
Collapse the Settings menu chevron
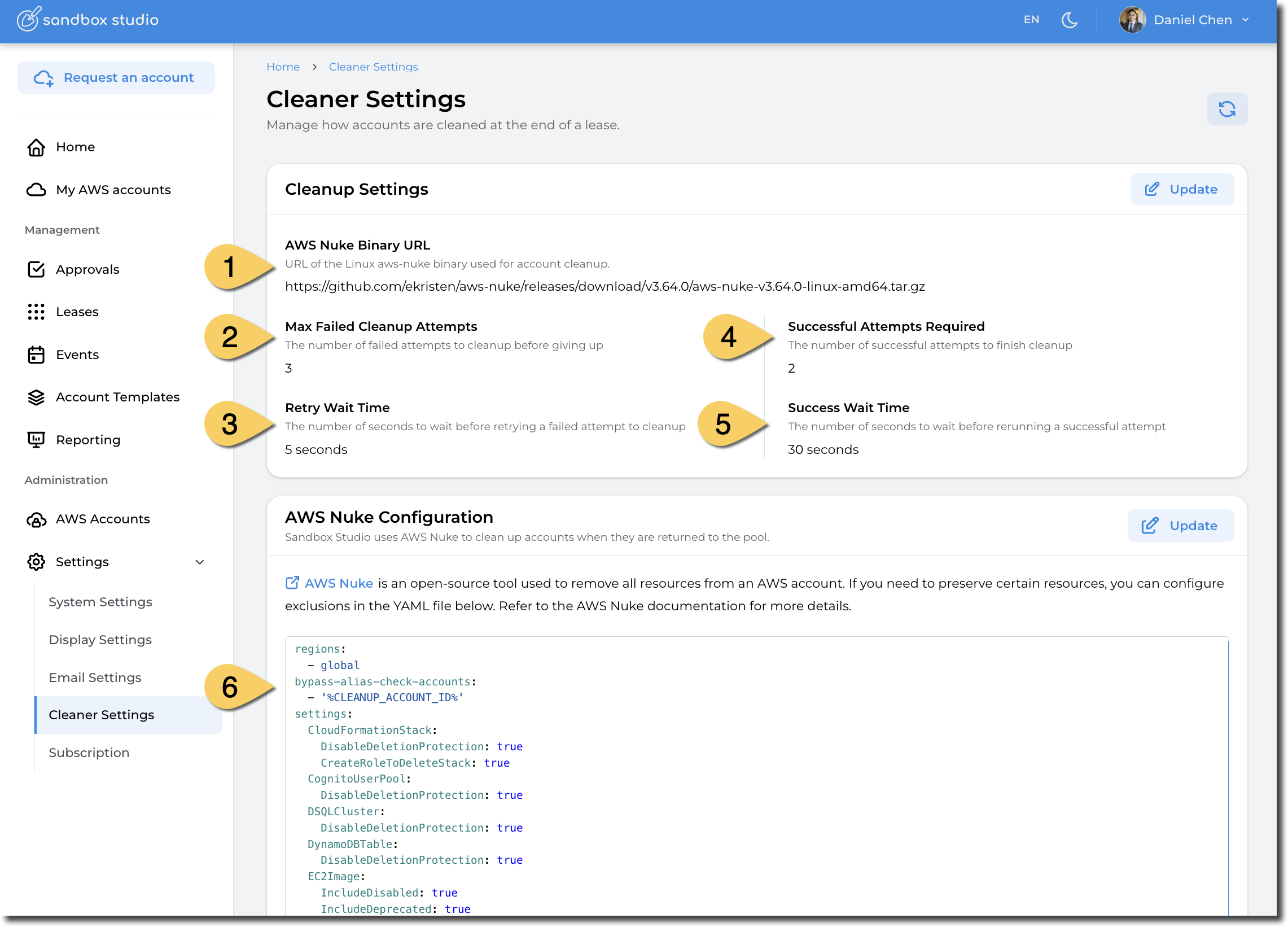[x=199, y=562]
